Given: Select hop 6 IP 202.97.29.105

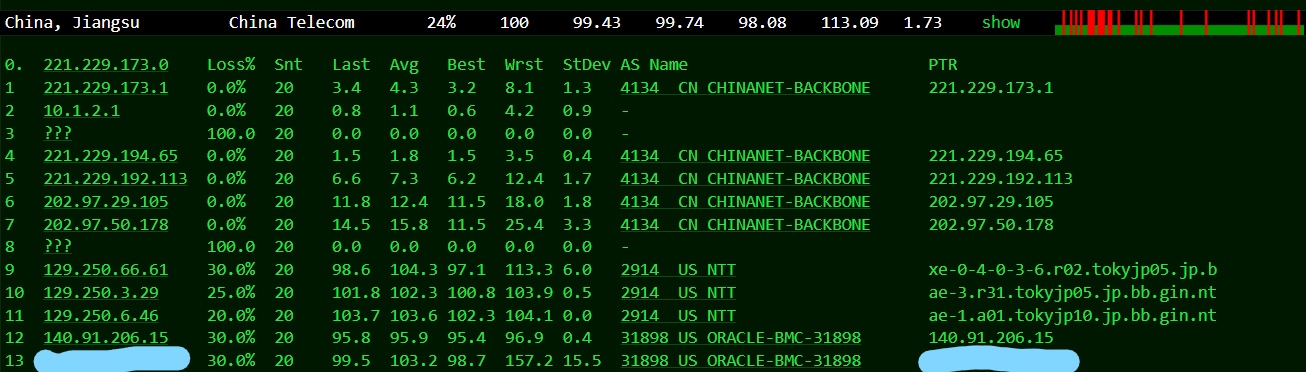Looking at the screenshot, I should (x=106, y=202).
